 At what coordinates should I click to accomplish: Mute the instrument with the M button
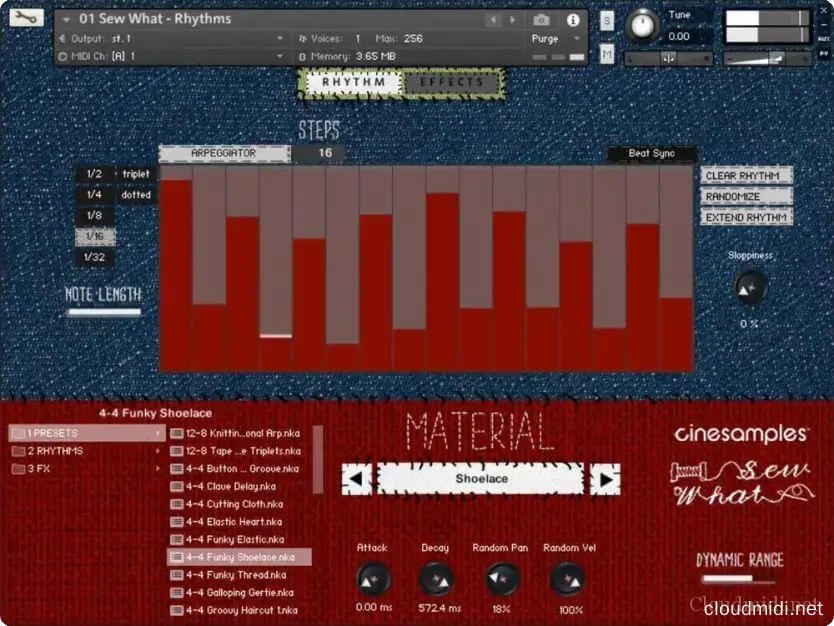tap(607, 53)
